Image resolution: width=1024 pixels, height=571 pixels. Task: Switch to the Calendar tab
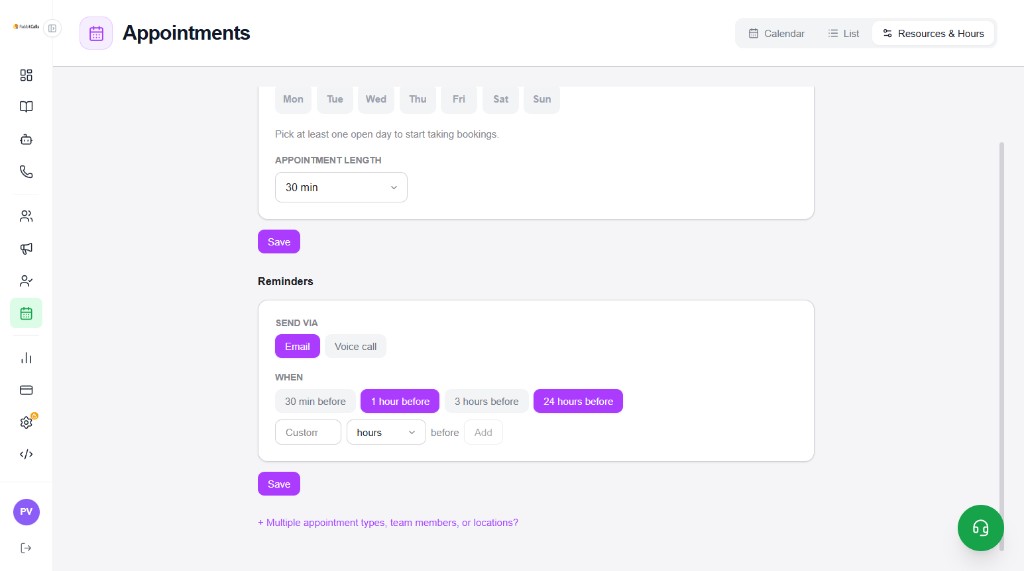tap(776, 33)
